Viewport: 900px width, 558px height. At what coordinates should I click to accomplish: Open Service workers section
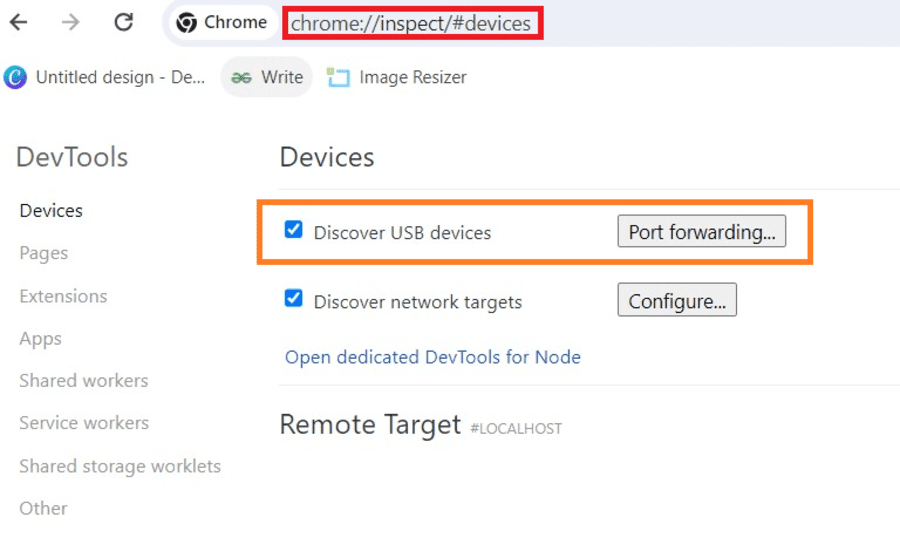coord(84,423)
